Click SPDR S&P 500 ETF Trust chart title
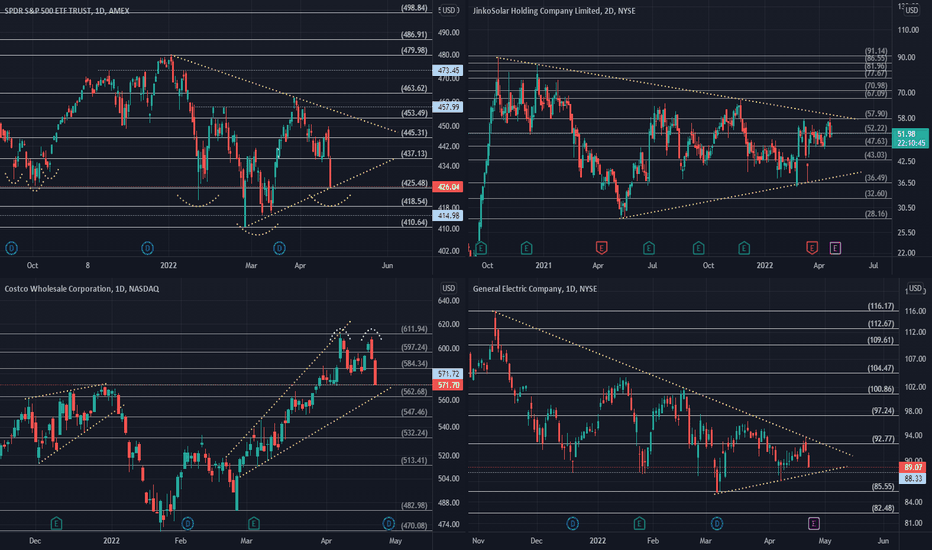 click(x=67, y=11)
